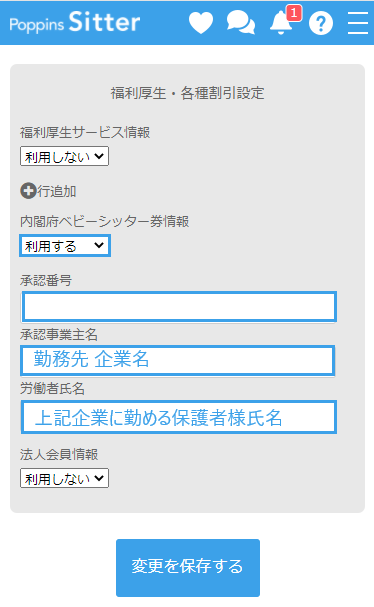Click the 労働者氏名 field label
Screen dimensions: 374x607
(52, 388)
